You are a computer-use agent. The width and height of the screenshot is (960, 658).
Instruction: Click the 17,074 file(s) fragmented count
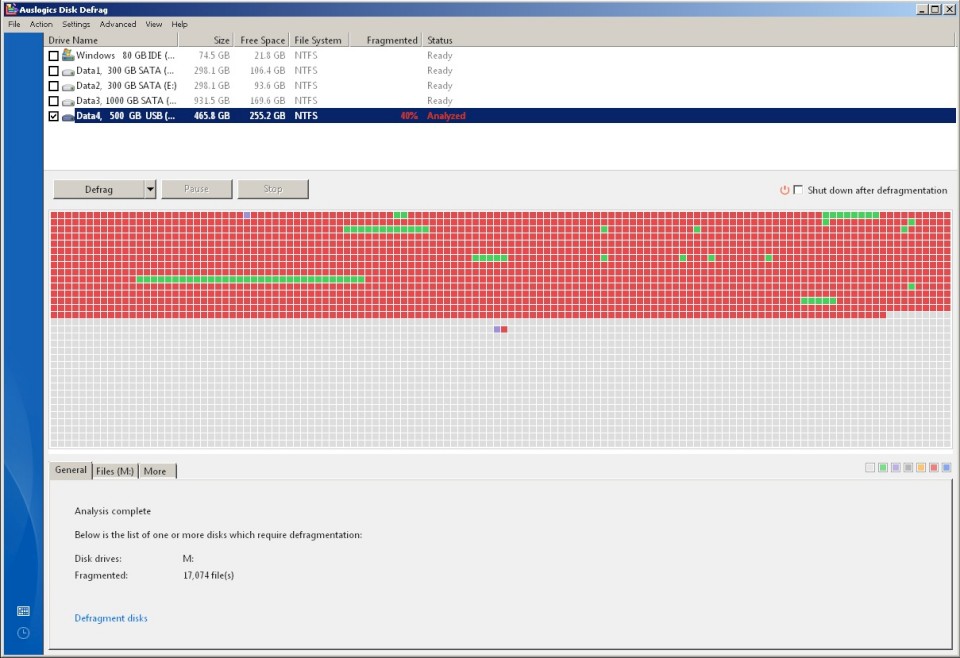pyautogui.click(x=208, y=575)
